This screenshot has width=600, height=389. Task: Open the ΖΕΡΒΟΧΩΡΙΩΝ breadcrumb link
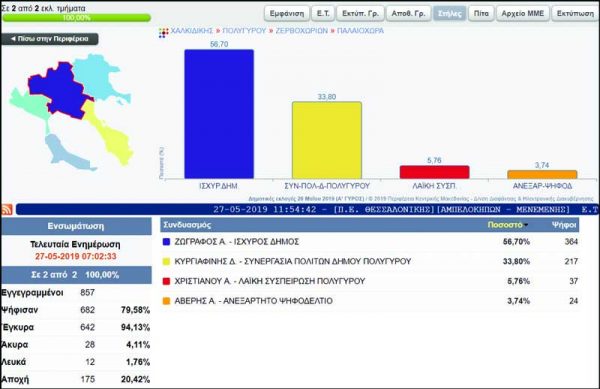302,31
